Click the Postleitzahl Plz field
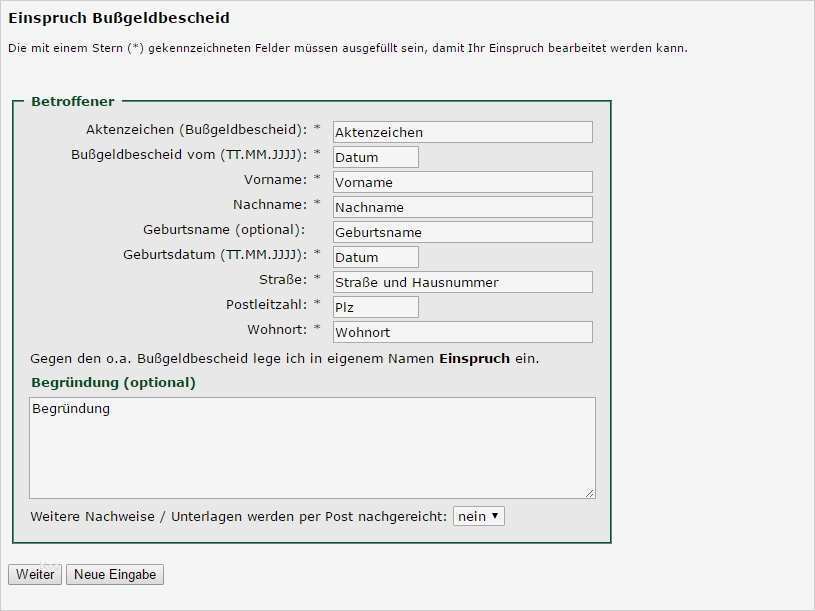Viewport: 815px width, 611px height. 375,306
